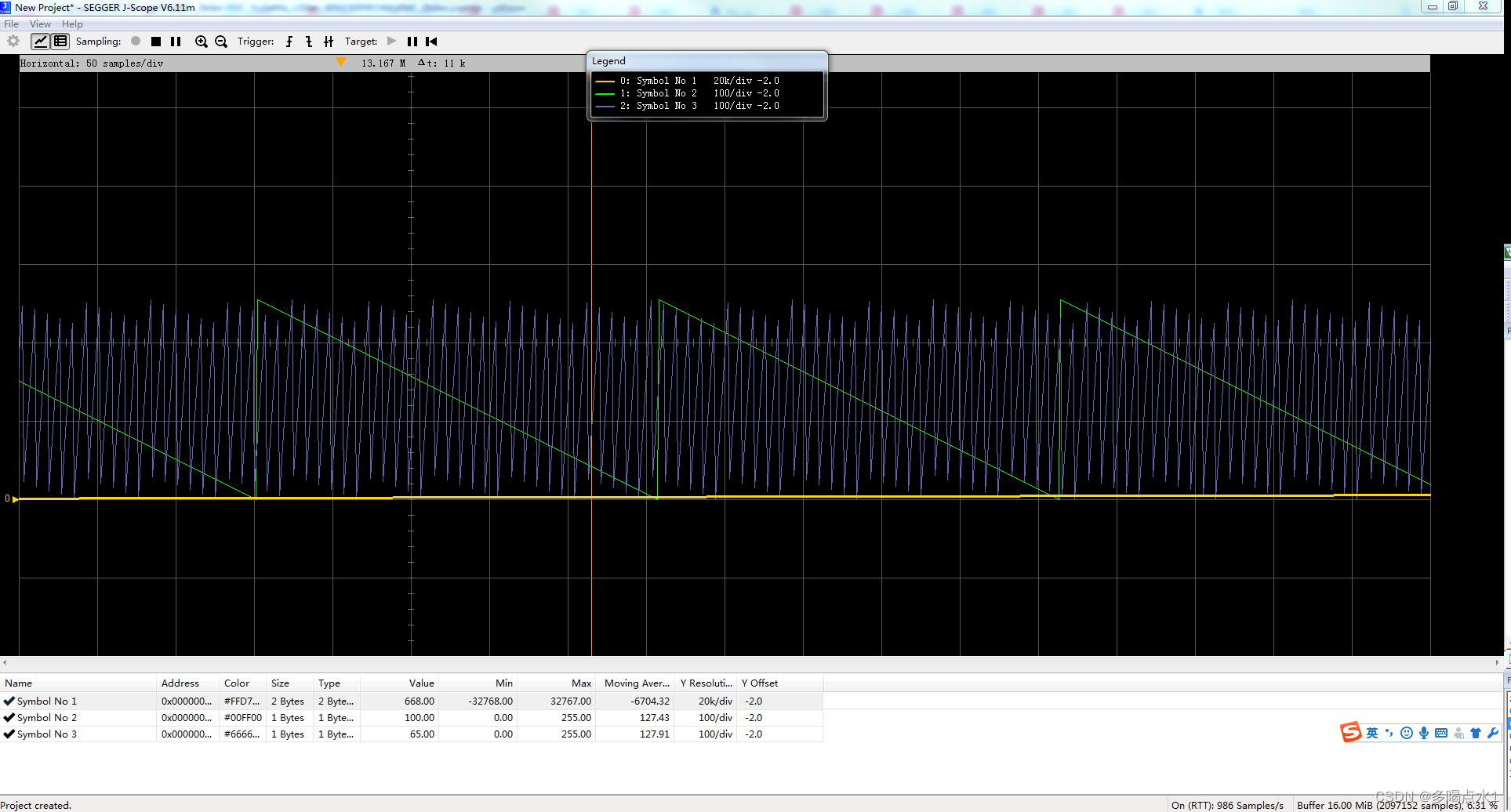Click the Sogou user account icon

pos(1458,733)
